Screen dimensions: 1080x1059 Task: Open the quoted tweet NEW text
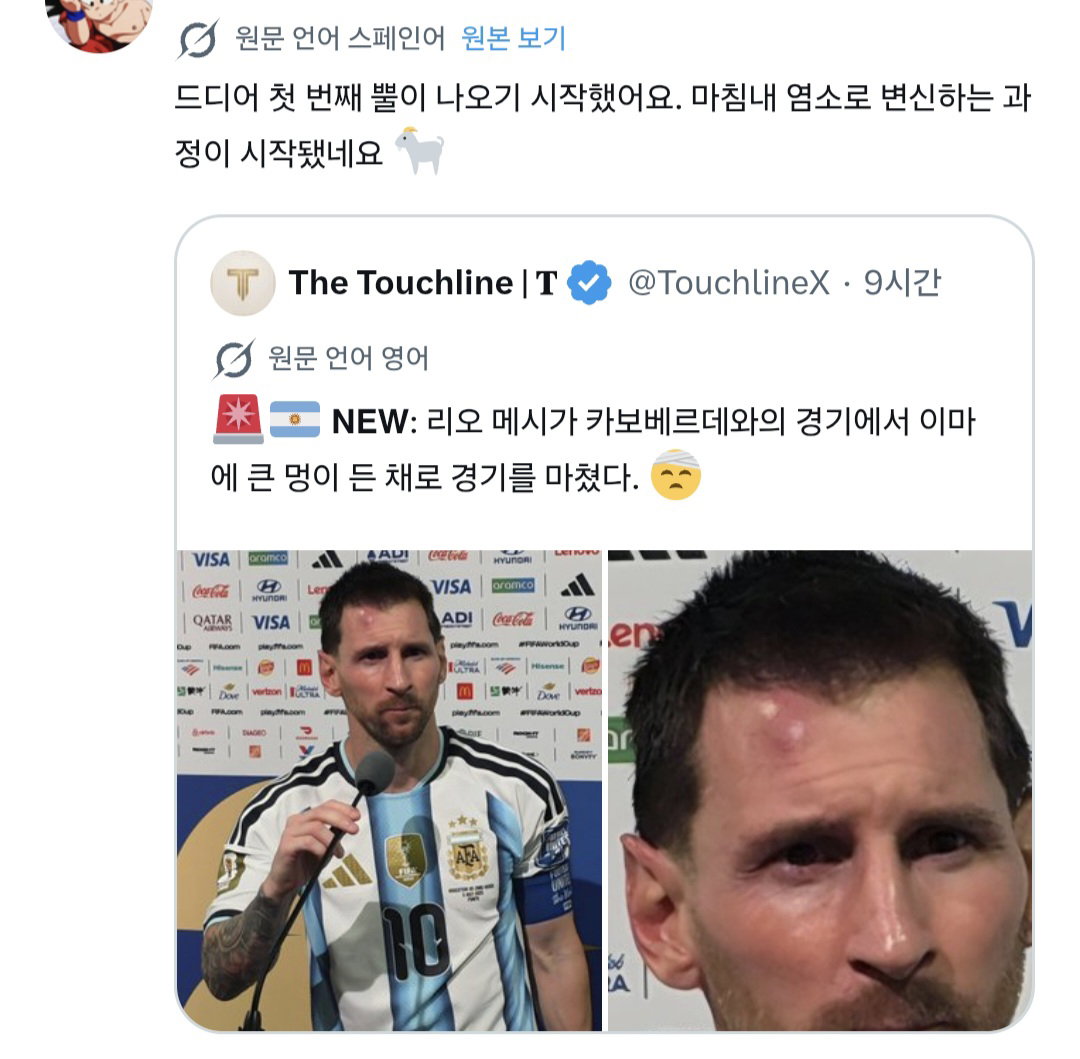[x=593, y=448]
